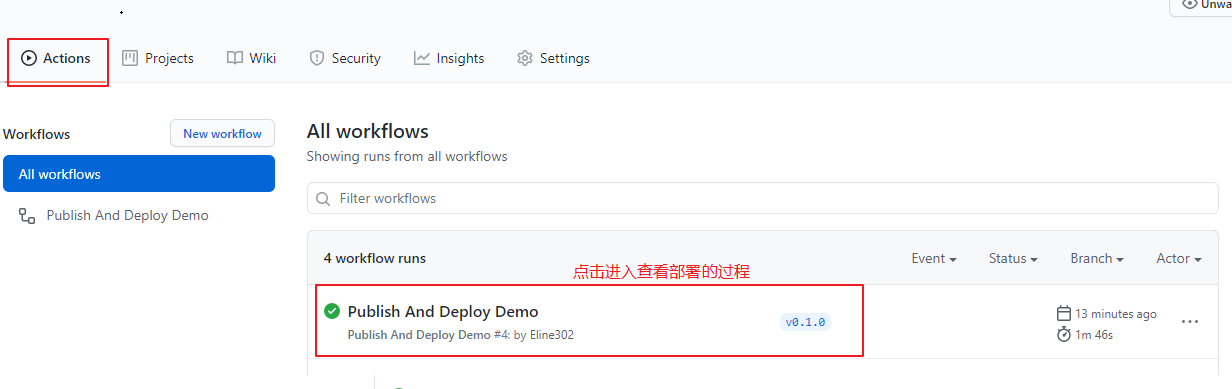Click the New workflow button
The height and width of the screenshot is (389, 1232).
(222, 134)
